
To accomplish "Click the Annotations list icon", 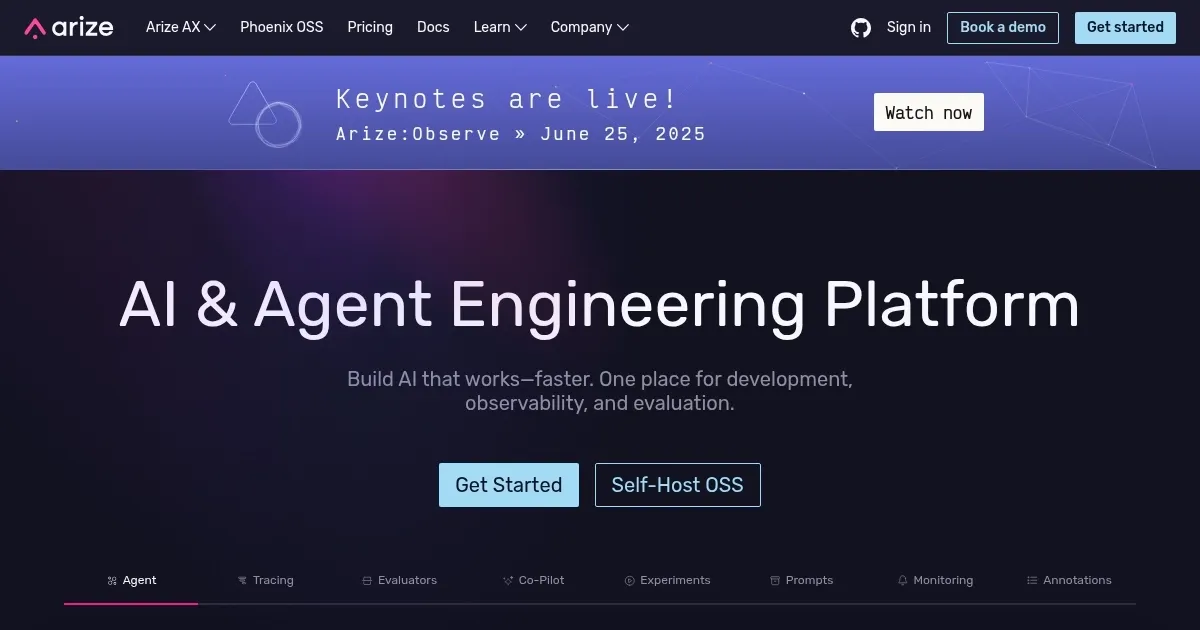I will click(1030, 580).
